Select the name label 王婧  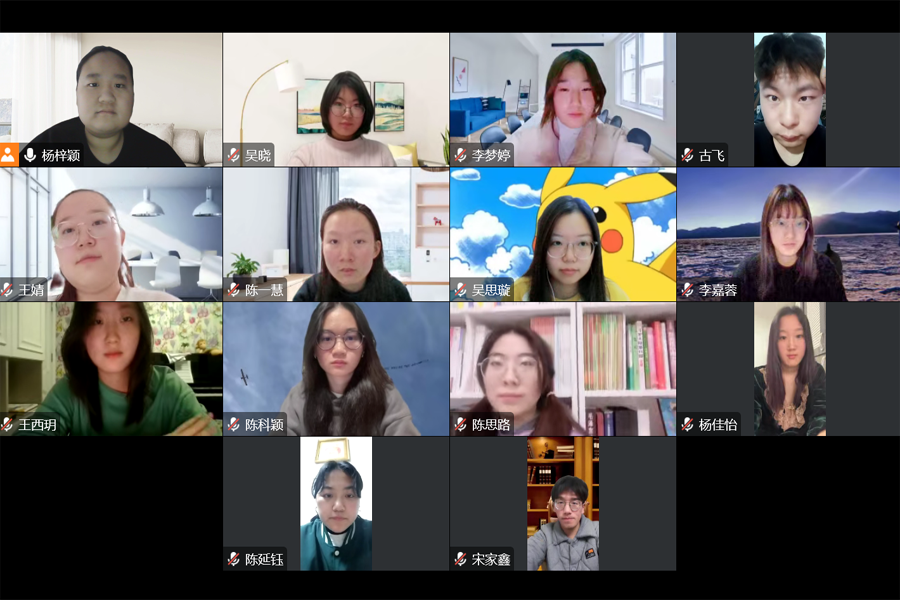[x=31, y=290]
